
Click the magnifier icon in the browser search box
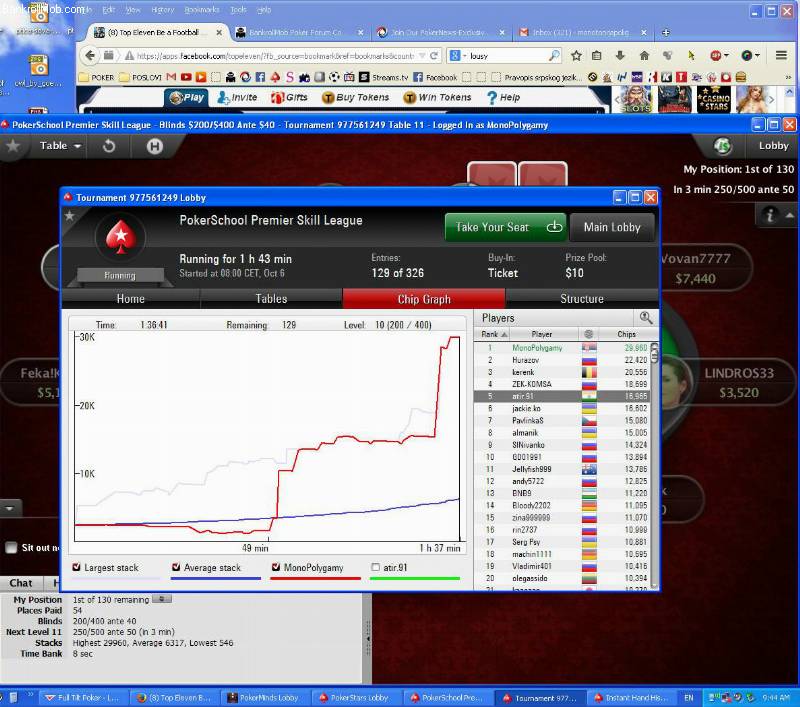(554, 56)
